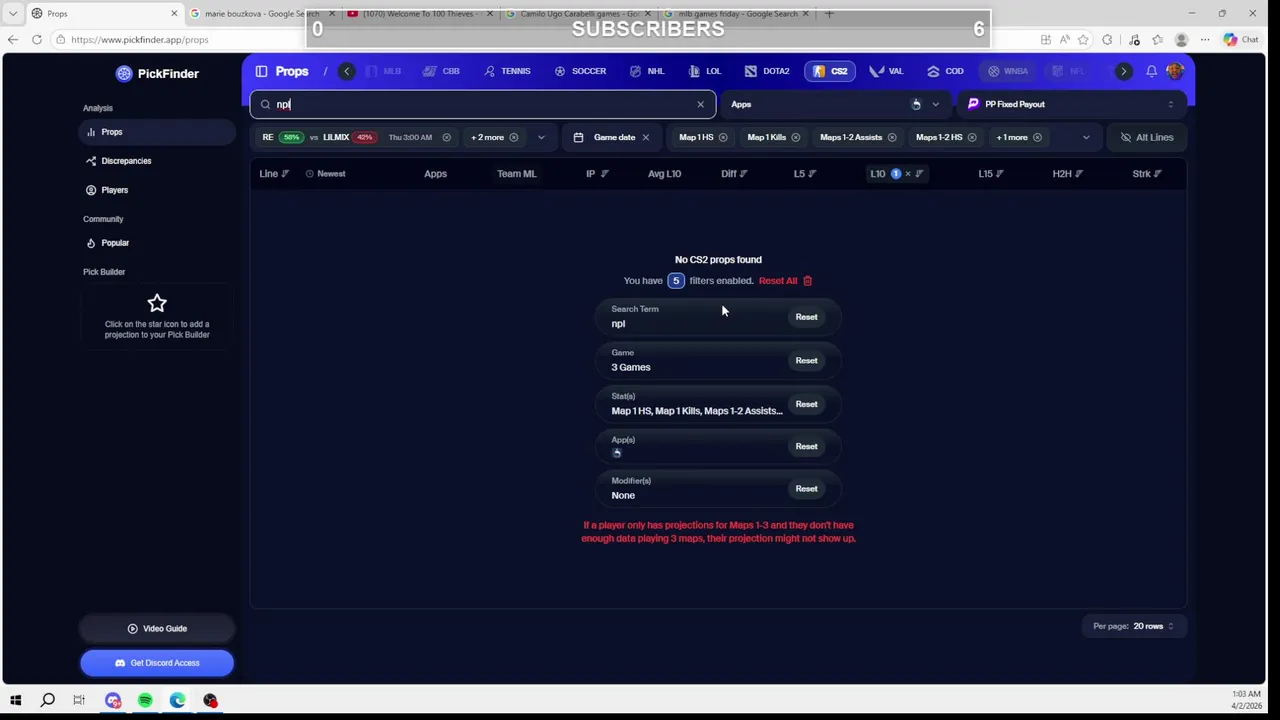
Task: Switch to the DOTA2 sport tab
Action: point(767,71)
